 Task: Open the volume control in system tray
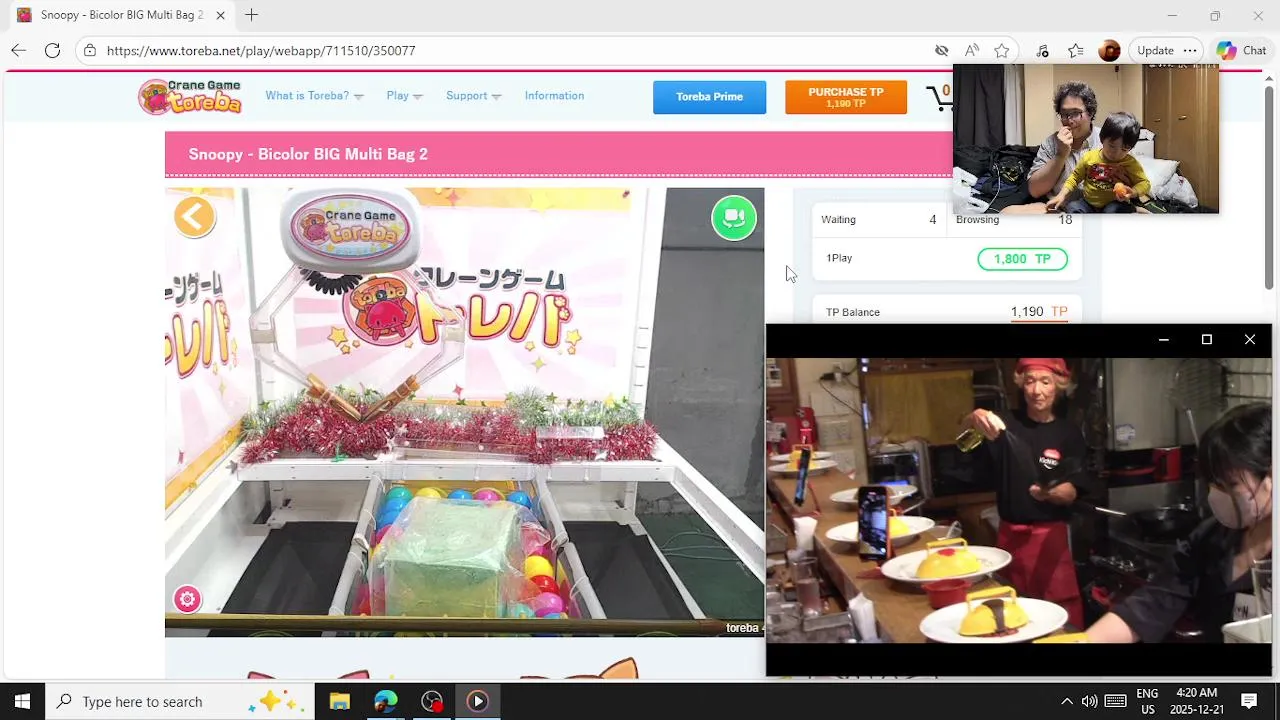click(x=1089, y=701)
